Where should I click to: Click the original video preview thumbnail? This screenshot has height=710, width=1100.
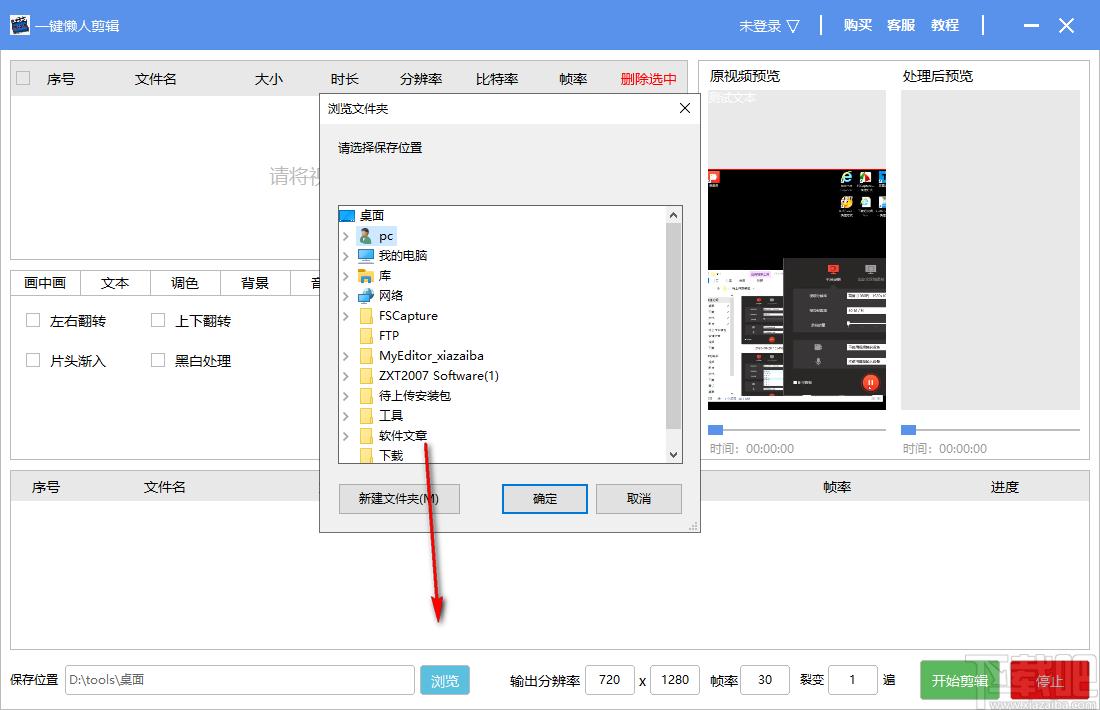click(x=797, y=289)
